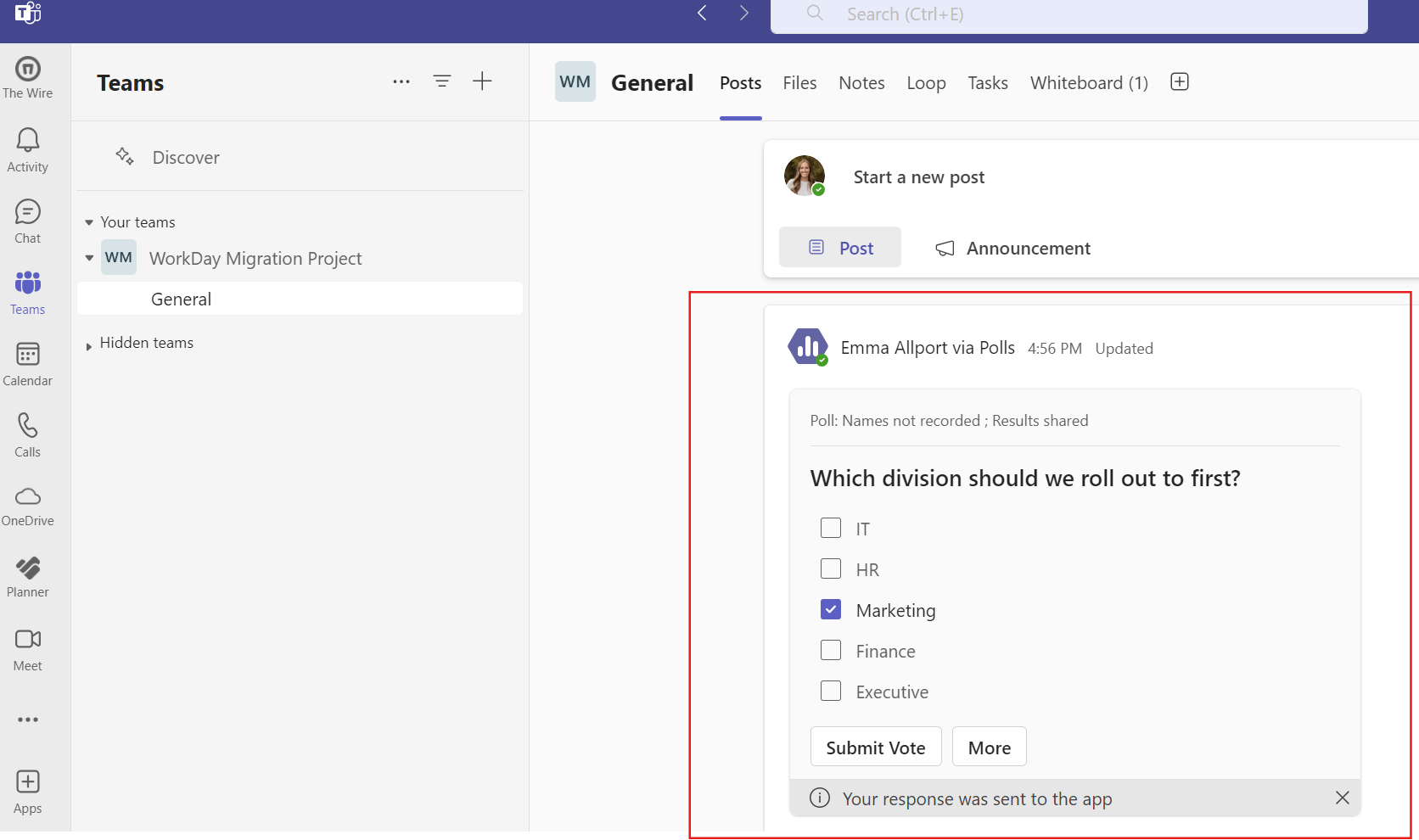The width and height of the screenshot is (1419, 840).
Task: Open the teams filter icon
Action: 442,81
